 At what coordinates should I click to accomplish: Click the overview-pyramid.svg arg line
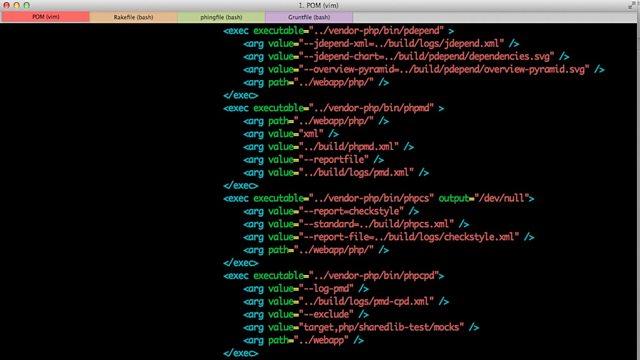[424, 69]
